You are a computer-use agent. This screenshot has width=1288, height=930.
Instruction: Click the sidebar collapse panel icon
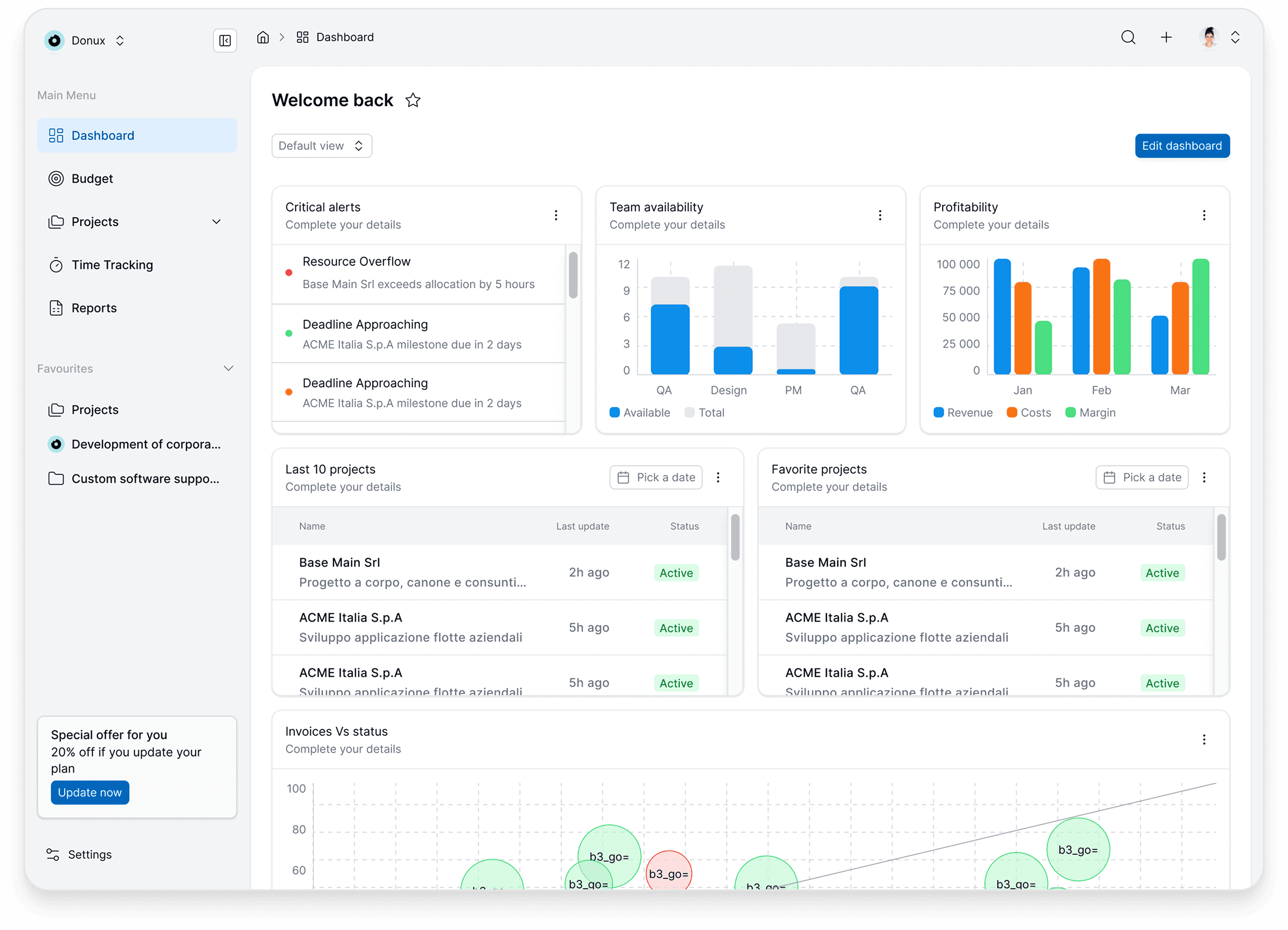(225, 40)
